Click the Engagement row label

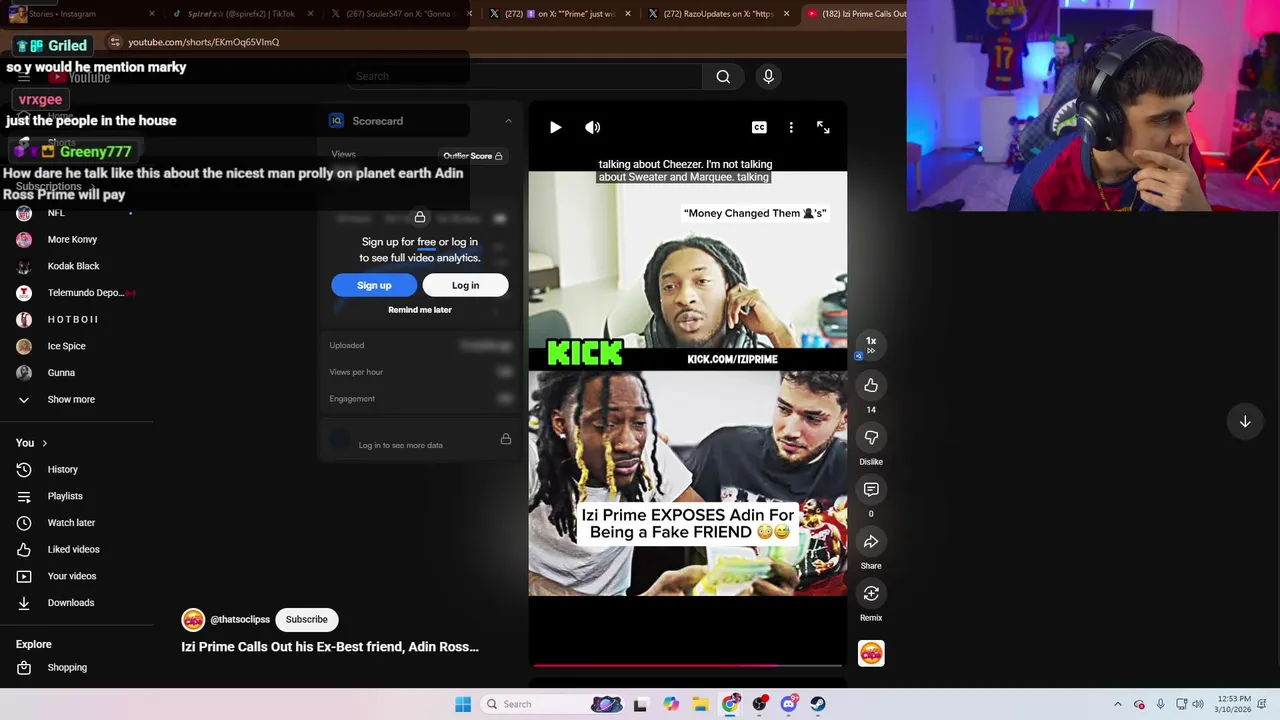click(x=352, y=399)
